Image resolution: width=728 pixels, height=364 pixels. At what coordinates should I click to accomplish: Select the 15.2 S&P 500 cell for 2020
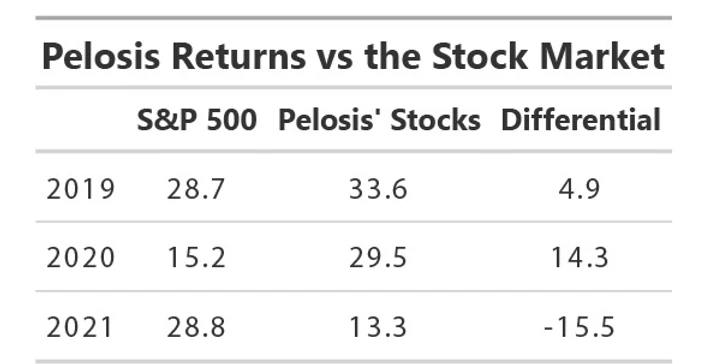click(196, 258)
